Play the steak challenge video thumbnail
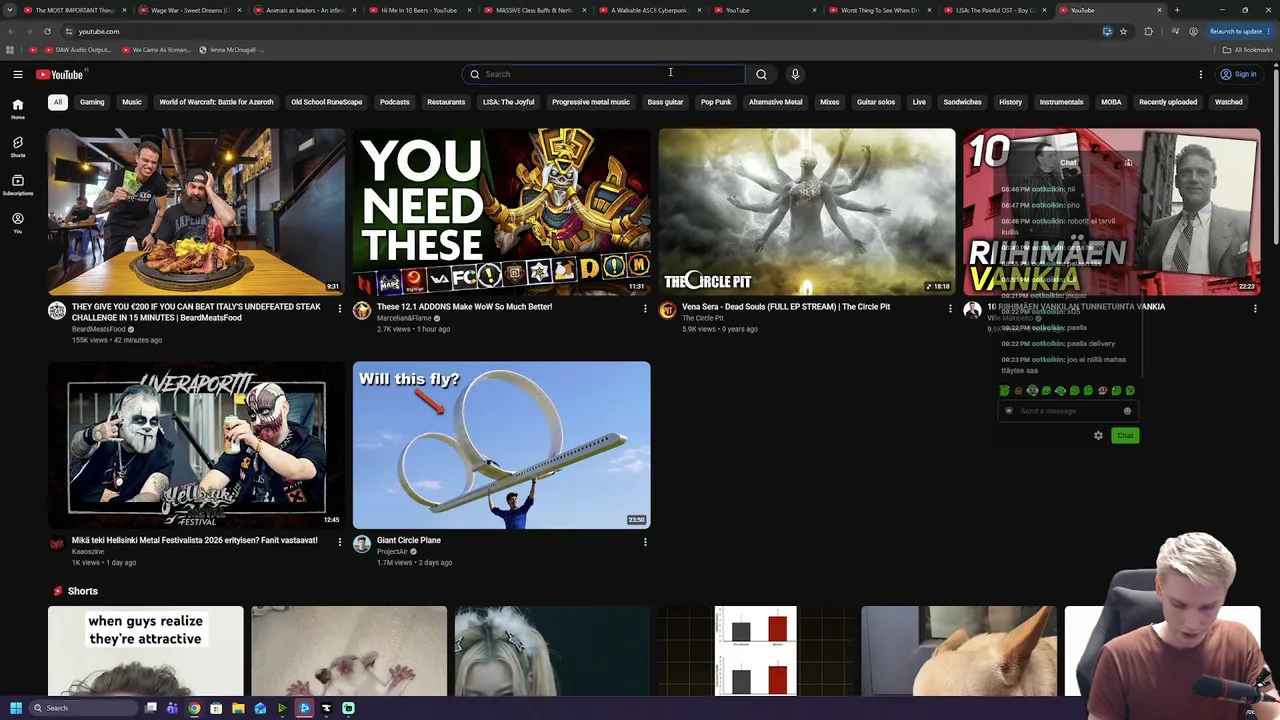The image size is (1280, 720). (x=196, y=212)
